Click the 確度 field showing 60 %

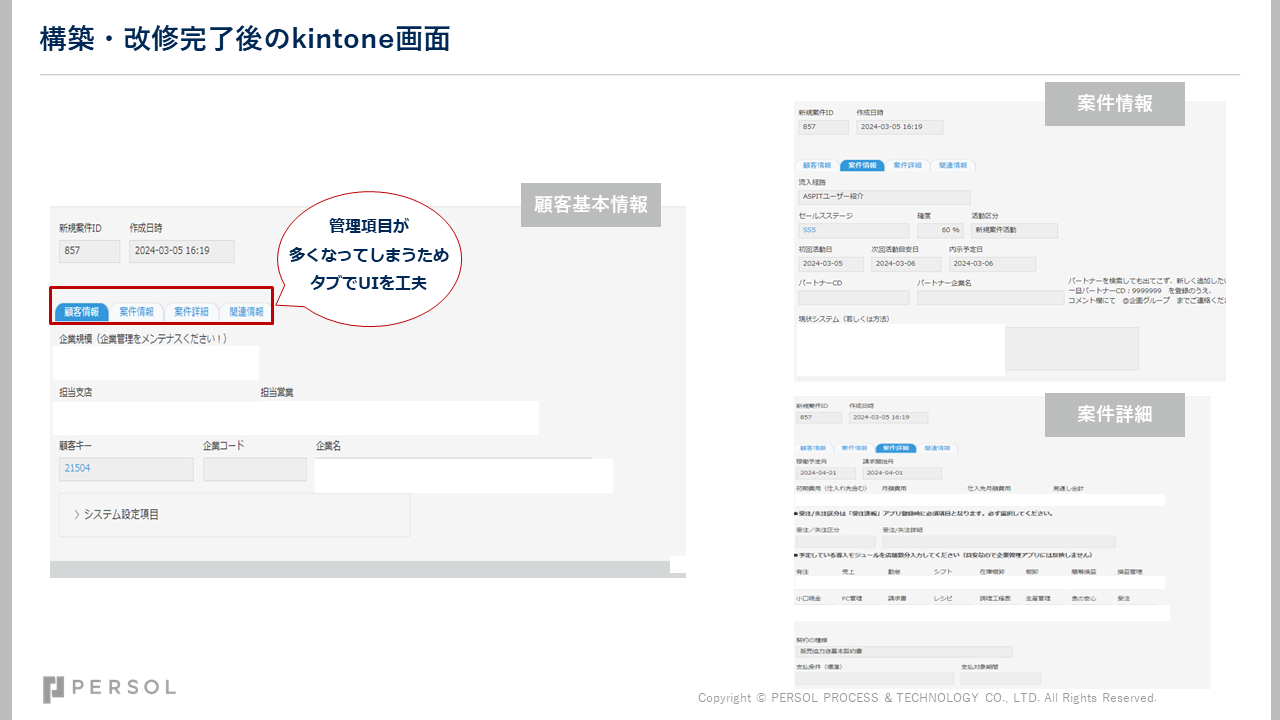pos(940,230)
